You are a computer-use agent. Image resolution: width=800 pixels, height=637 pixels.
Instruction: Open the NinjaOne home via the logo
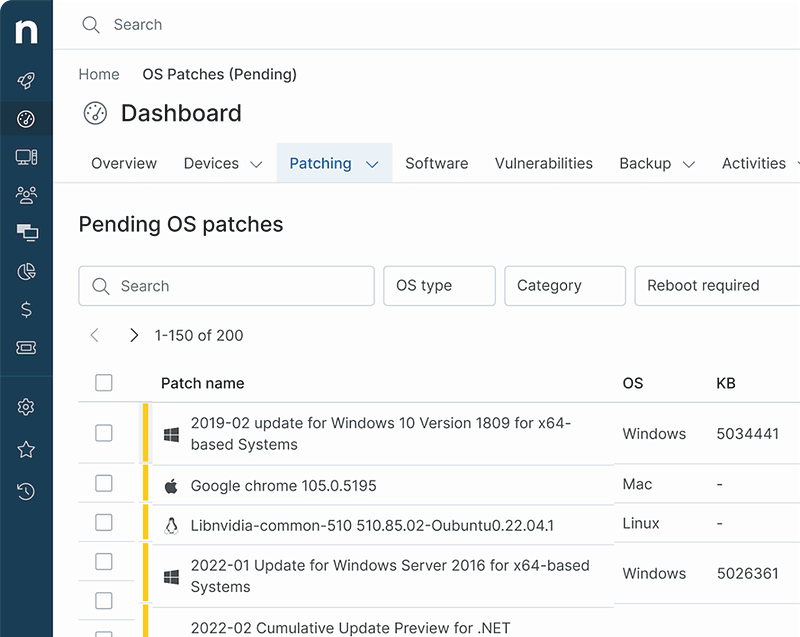tap(25, 30)
